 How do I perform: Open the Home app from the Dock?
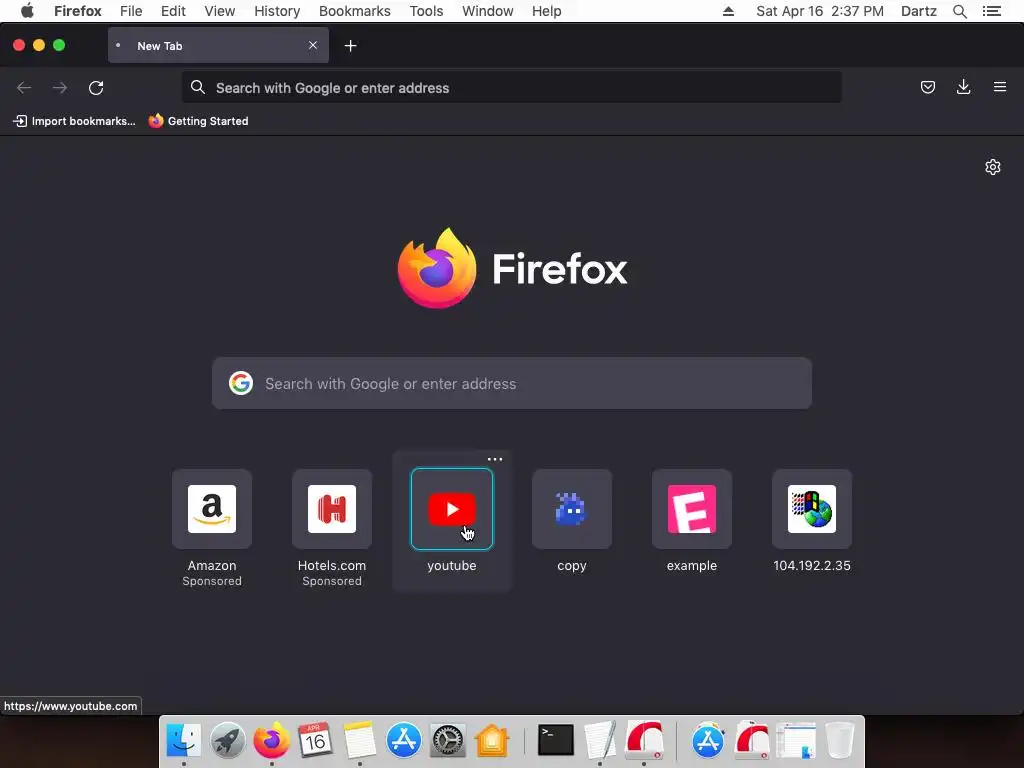click(492, 741)
